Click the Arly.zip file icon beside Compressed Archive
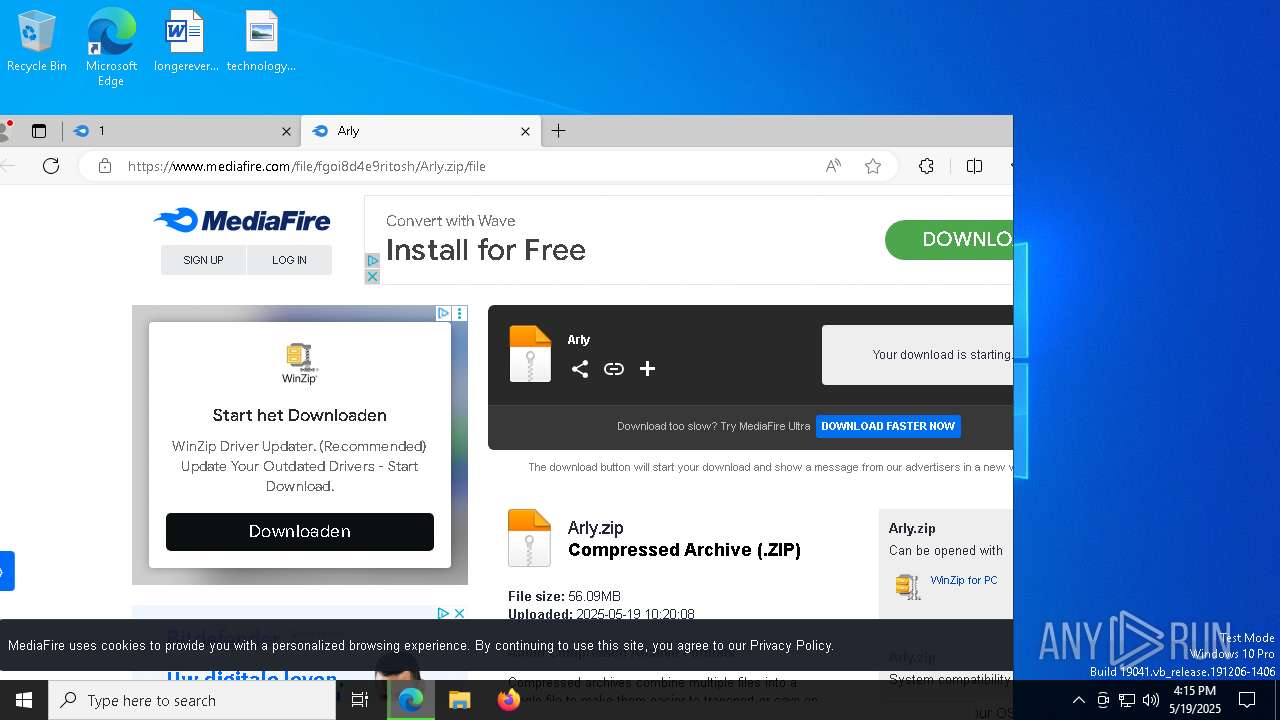 [529, 538]
